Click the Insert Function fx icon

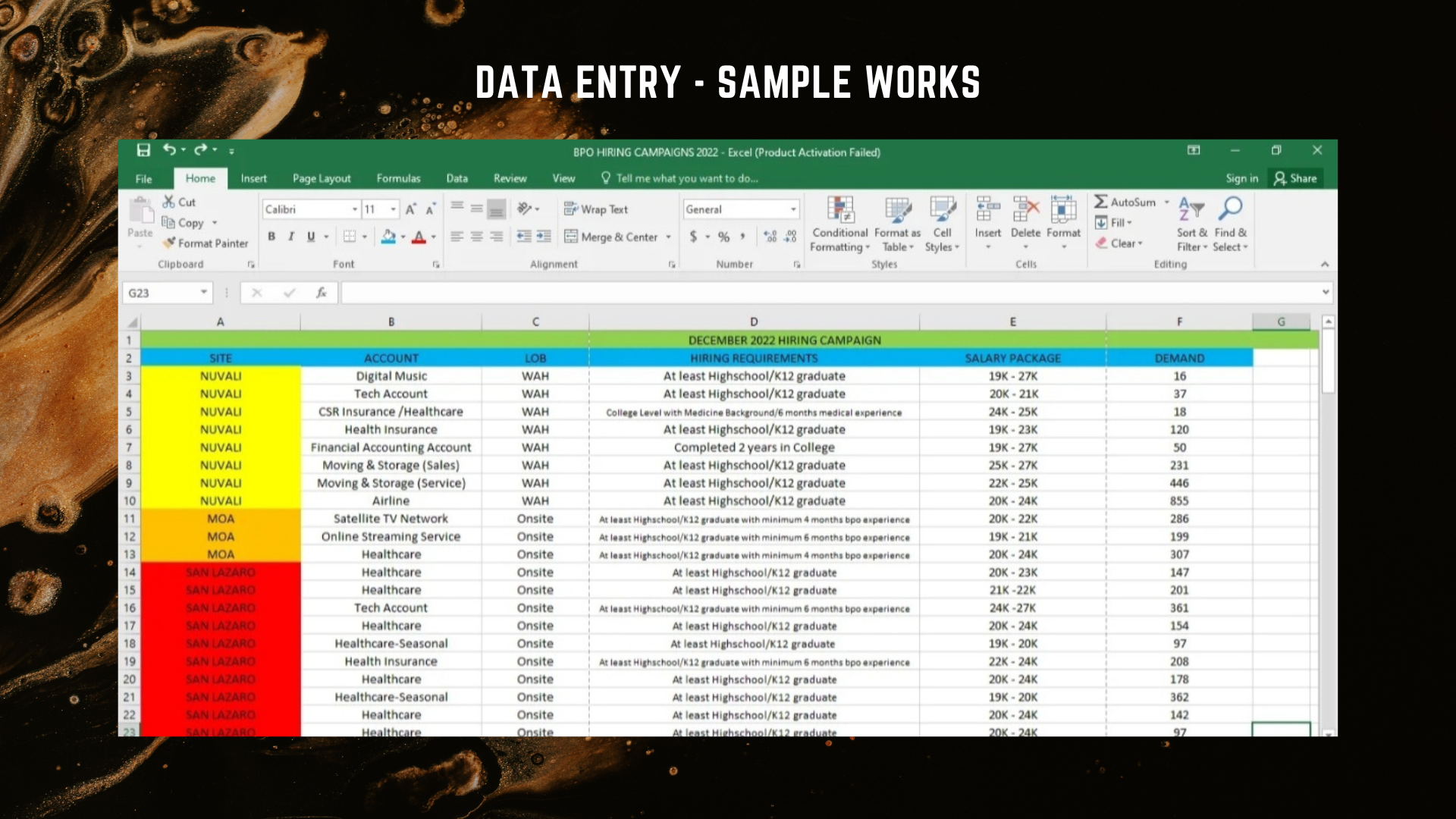pyautogui.click(x=322, y=293)
